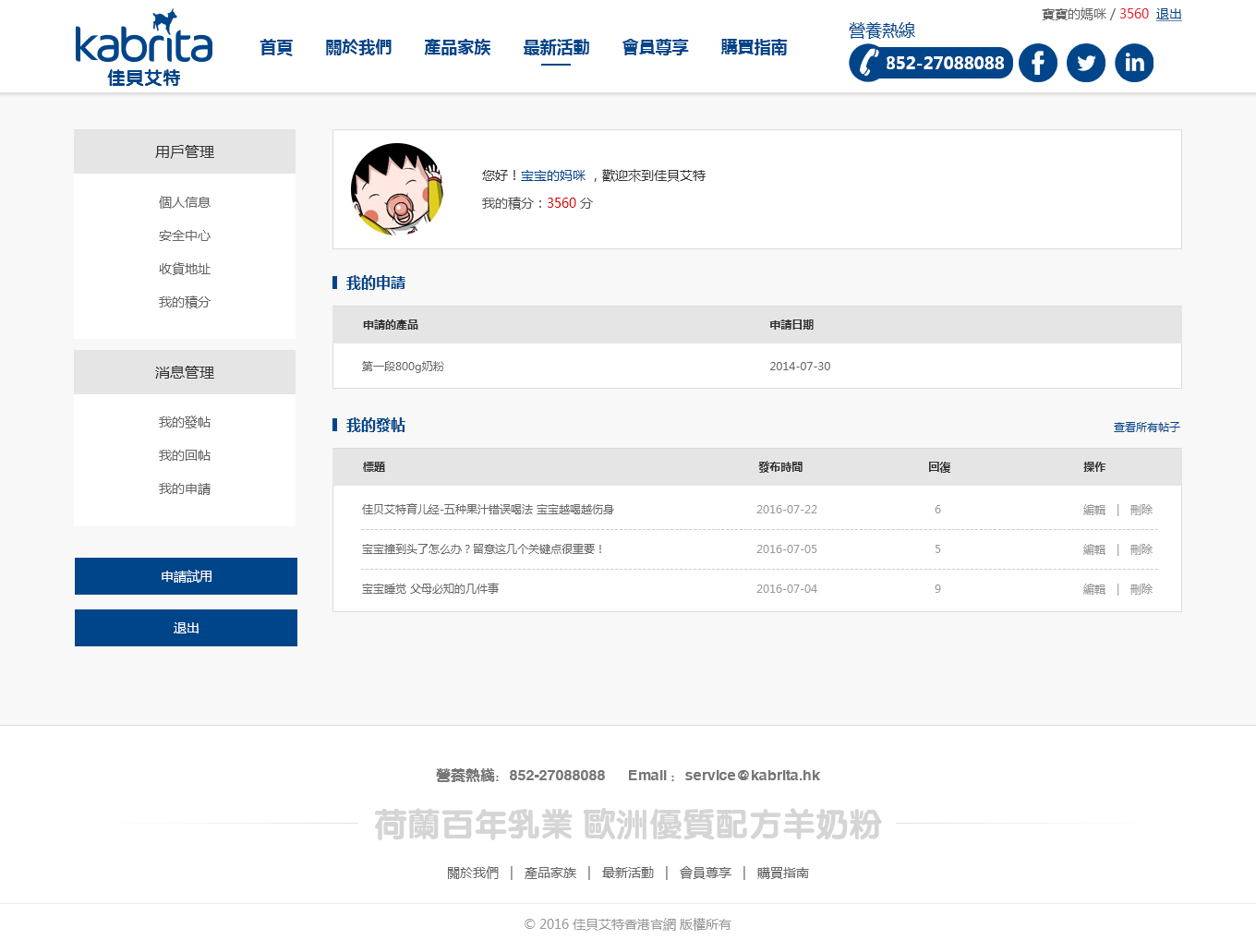1256x952 pixels.
Task: Edit the post dated 2016-07-22
Action: tap(1094, 510)
